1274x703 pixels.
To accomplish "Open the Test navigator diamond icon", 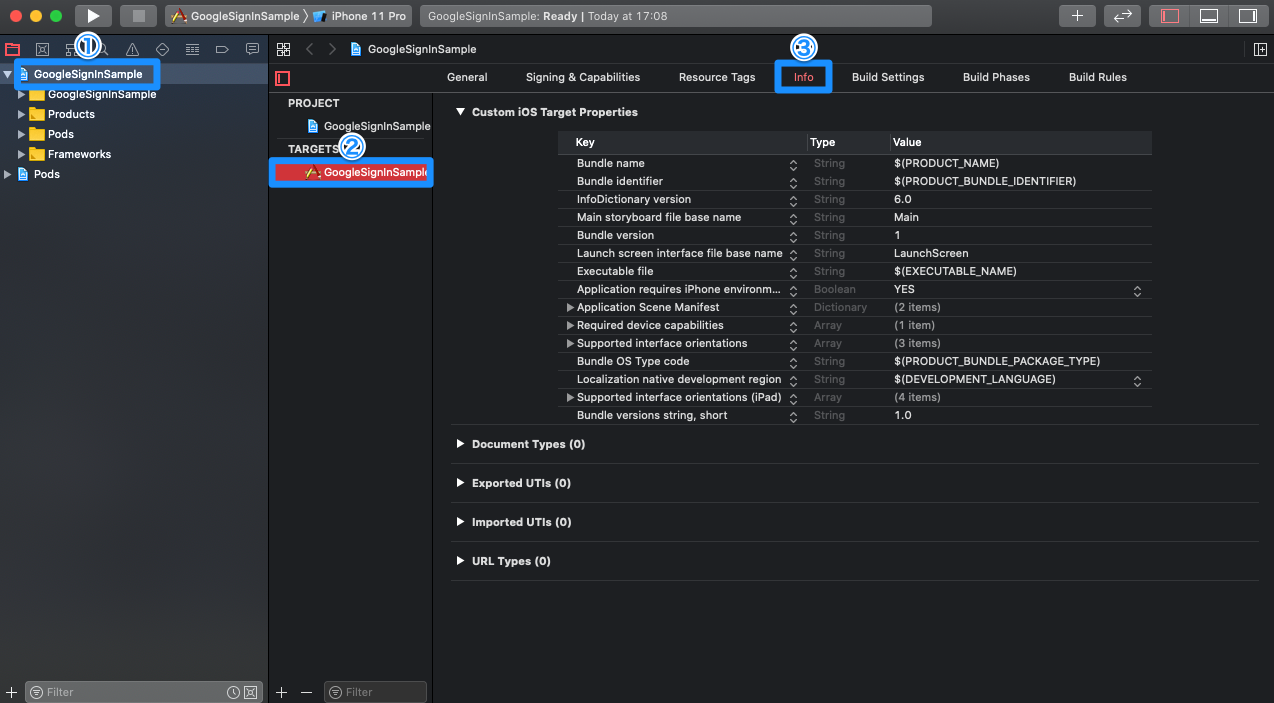I will coord(162,49).
